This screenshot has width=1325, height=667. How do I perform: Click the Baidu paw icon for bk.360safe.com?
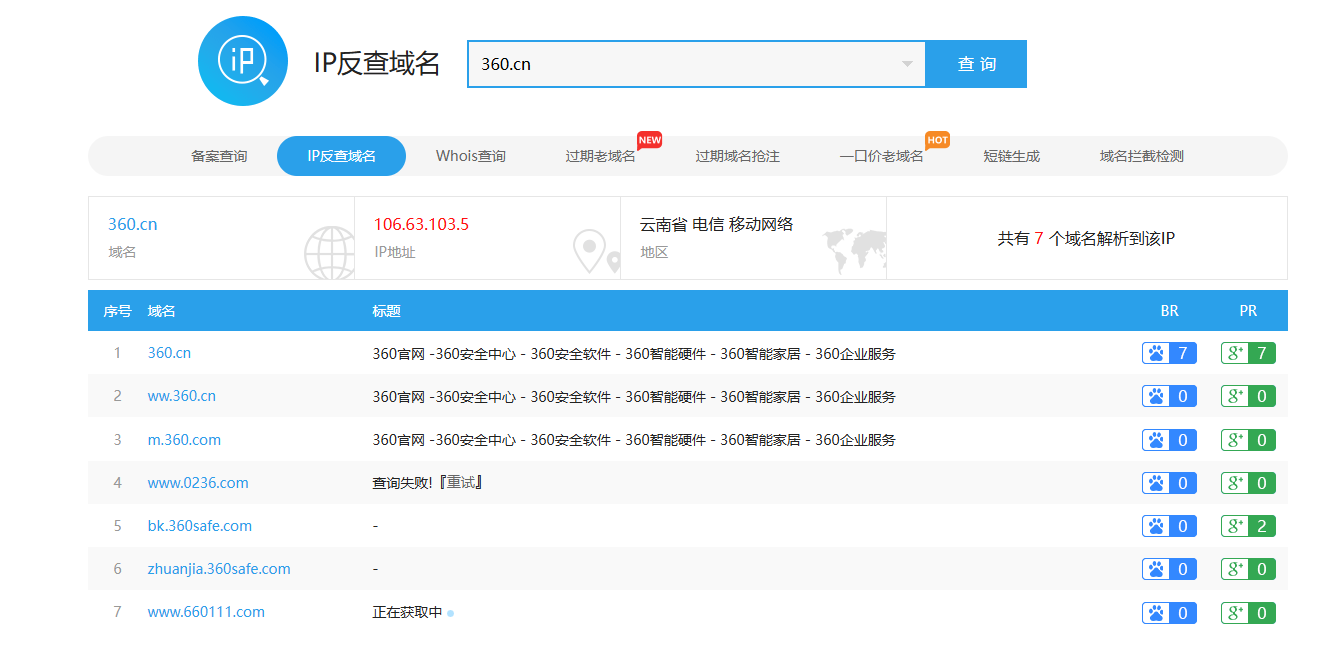1156,526
